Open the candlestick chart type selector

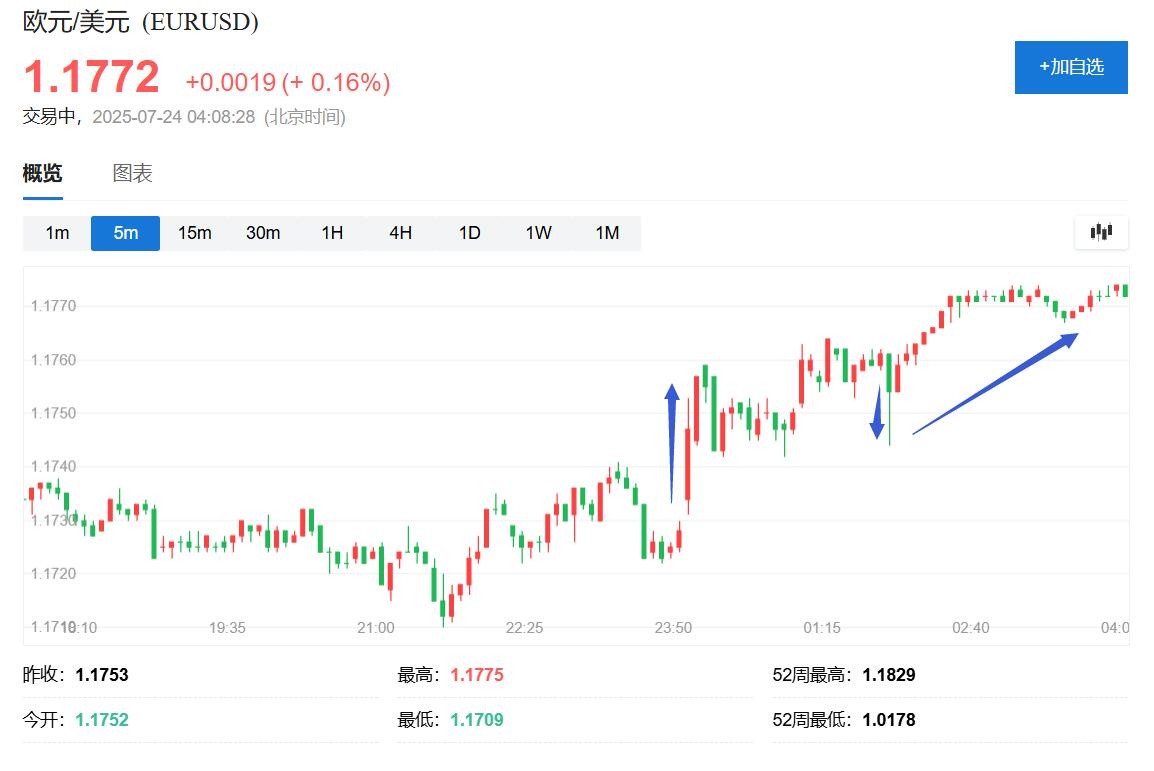coord(1101,232)
